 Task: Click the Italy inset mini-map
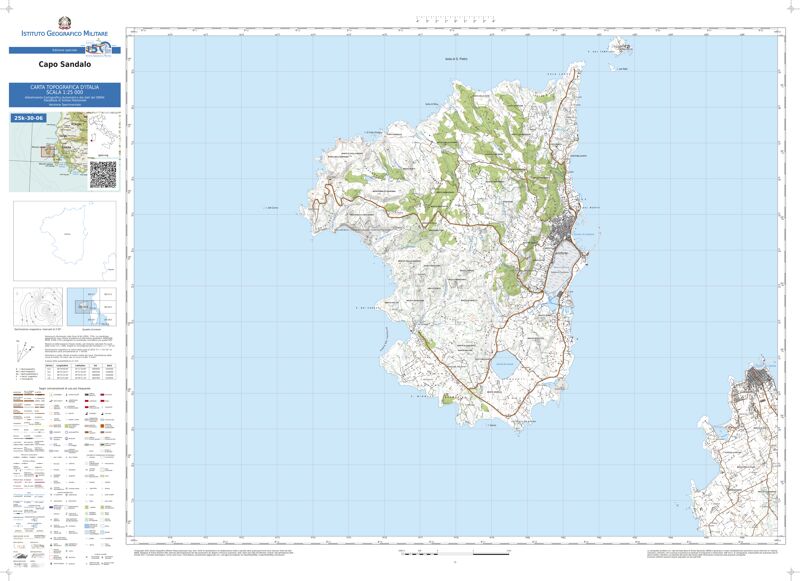pyautogui.click(x=105, y=134)
